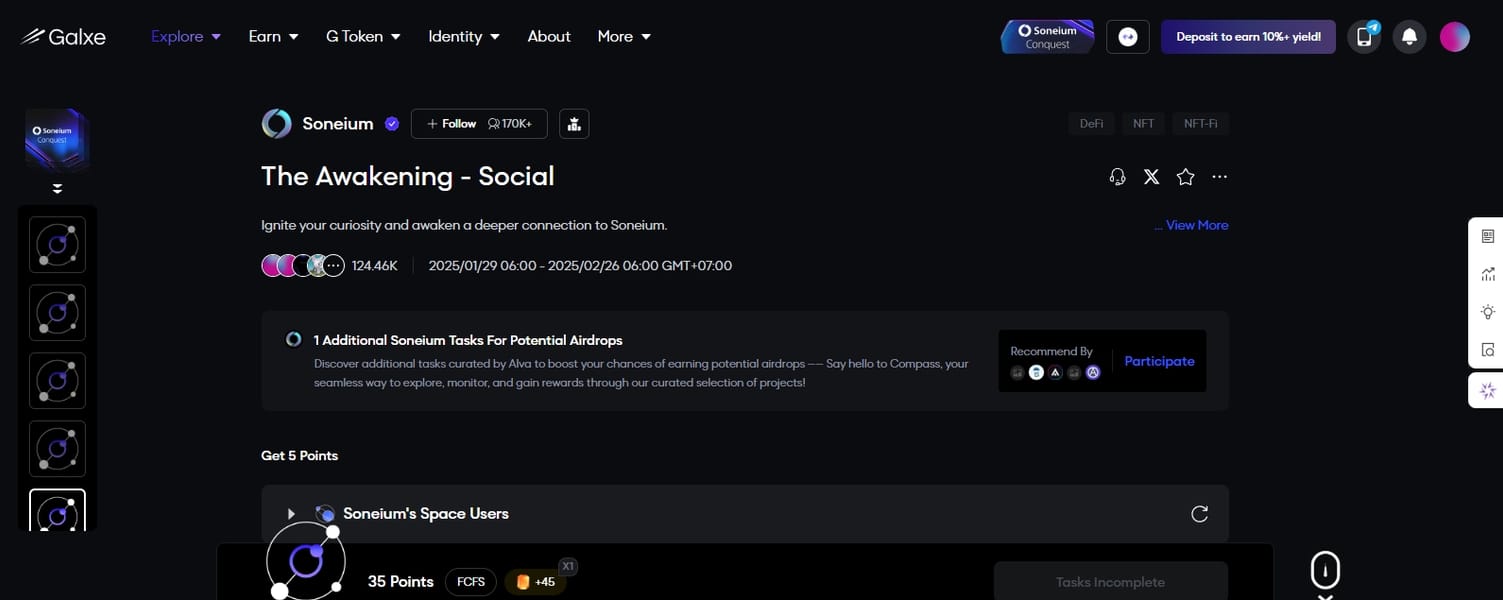
Task: Open the headset support icon
Action: pos(1117,177)
